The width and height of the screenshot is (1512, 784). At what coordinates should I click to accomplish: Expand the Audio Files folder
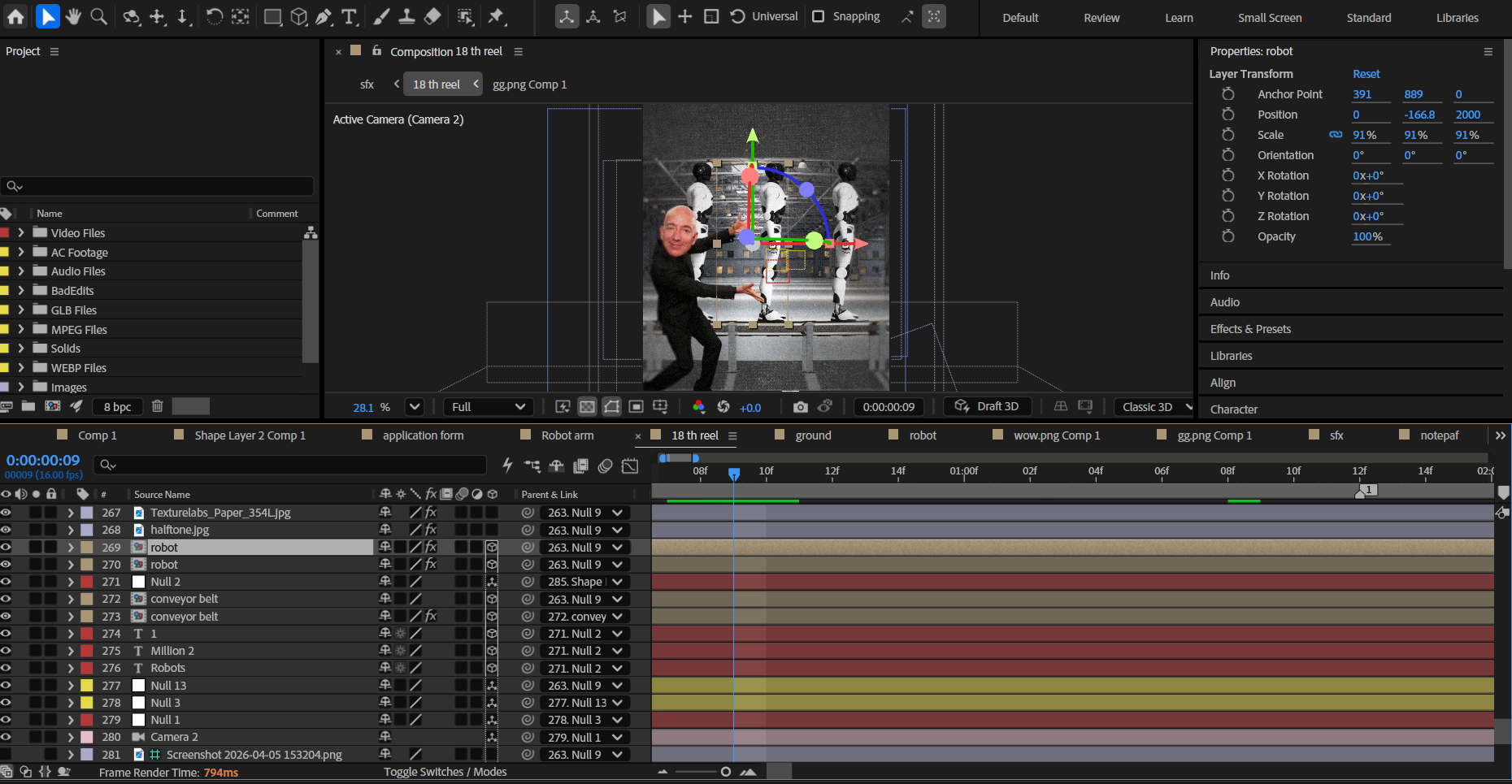pyautogui.click(x=21, y=271)
